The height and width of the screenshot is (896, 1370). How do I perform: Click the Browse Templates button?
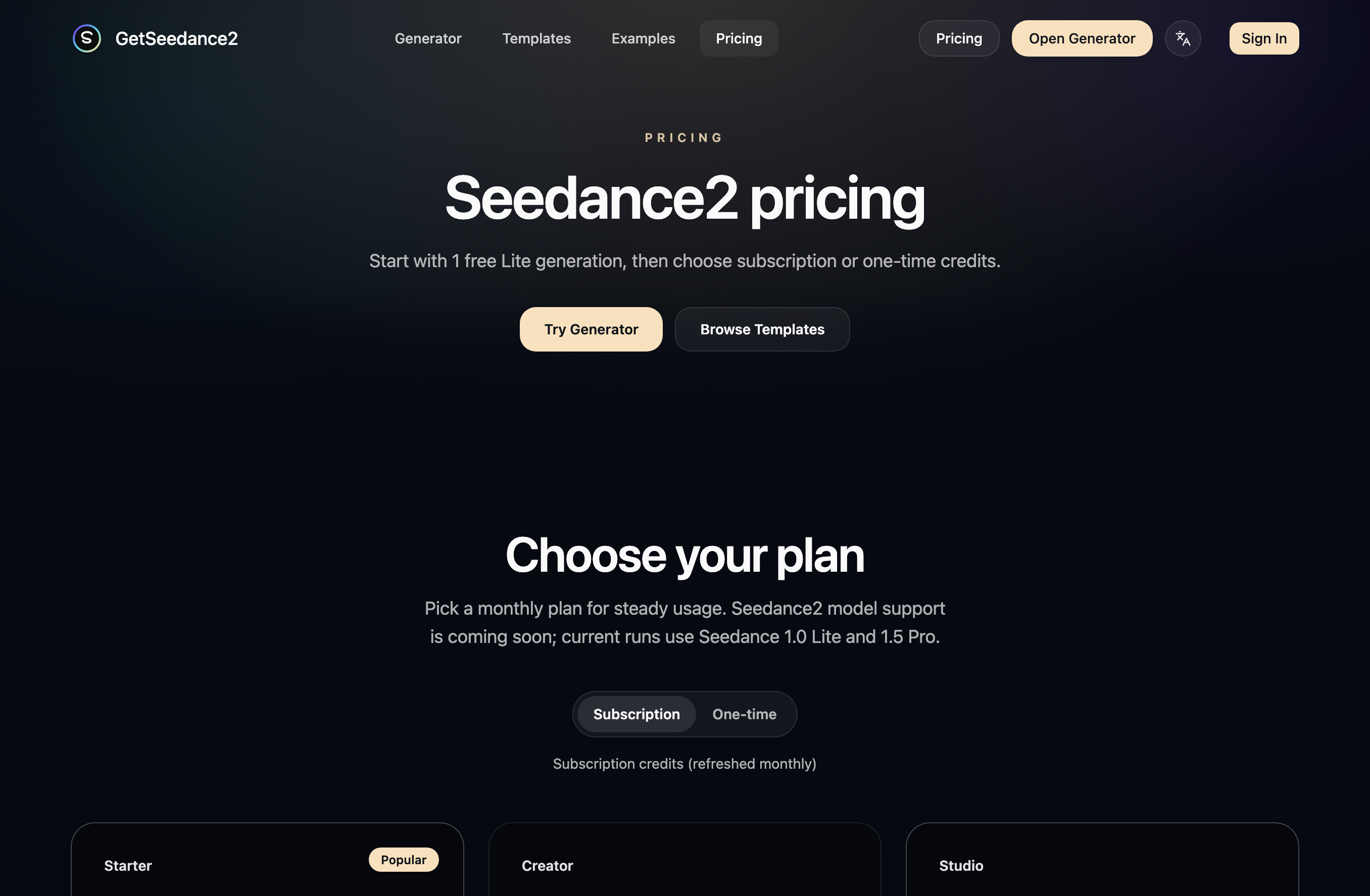coord(762,329)
